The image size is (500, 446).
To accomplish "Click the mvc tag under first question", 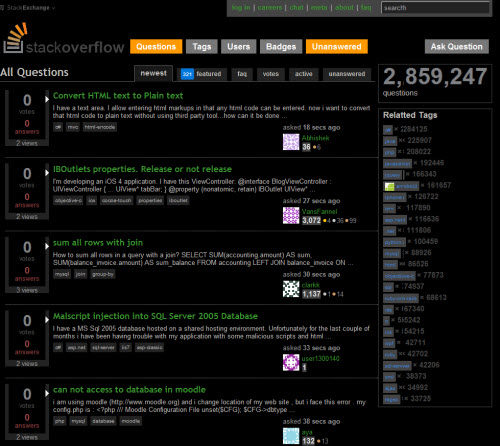I will [73, 127].
